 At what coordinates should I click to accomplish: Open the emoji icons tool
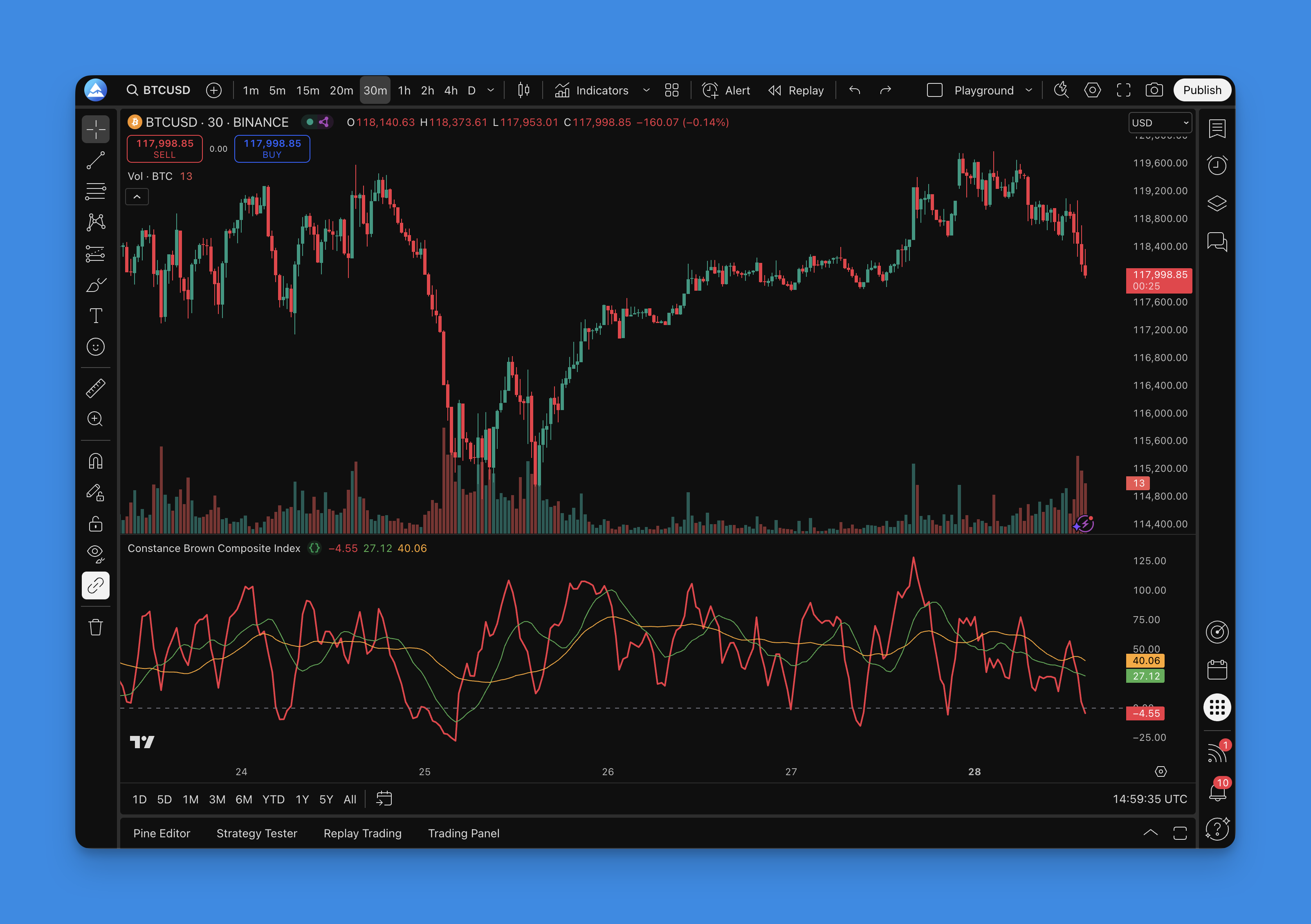95,346
